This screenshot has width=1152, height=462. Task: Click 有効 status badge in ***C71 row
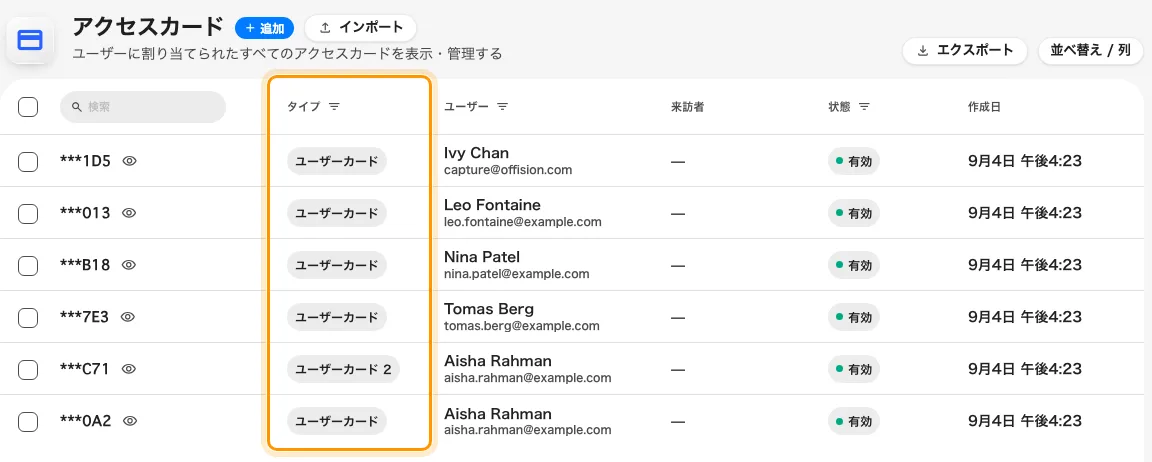click(854, 369)
